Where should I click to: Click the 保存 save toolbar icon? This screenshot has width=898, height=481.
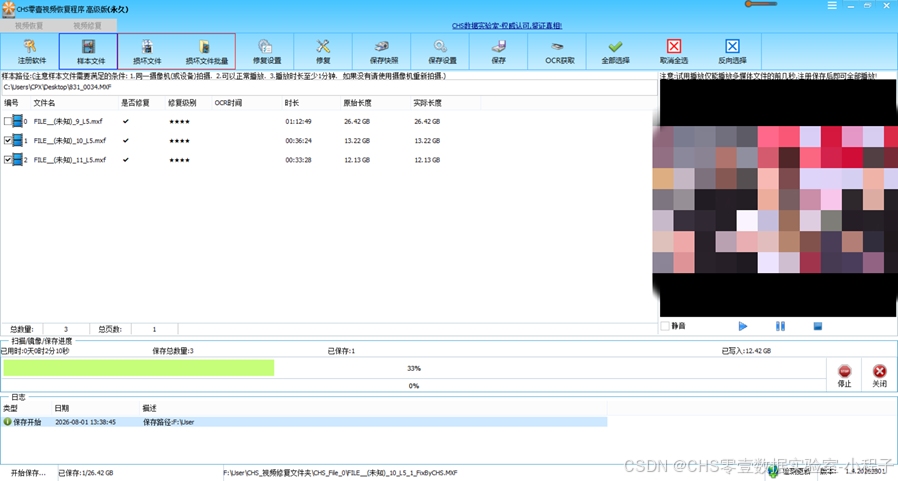(x=499, y=52)
